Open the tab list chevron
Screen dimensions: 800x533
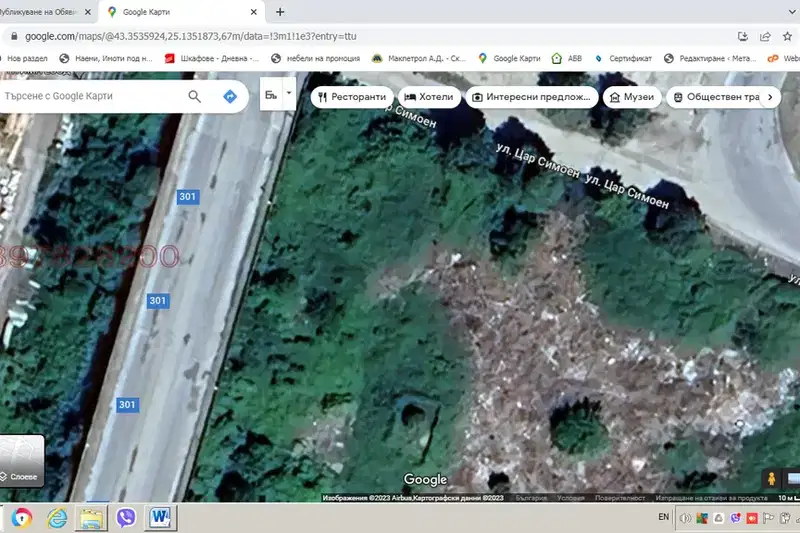coord(792,12)
